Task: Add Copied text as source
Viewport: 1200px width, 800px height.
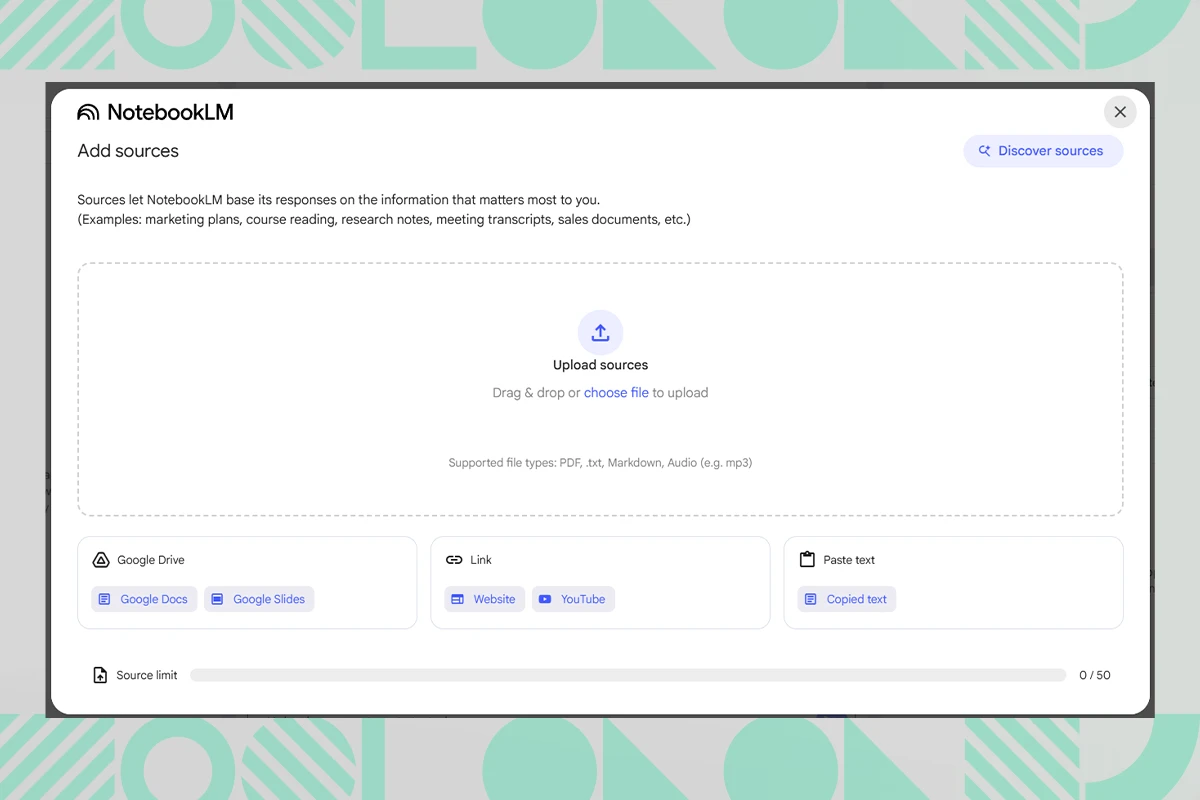Action: [847, 599]
